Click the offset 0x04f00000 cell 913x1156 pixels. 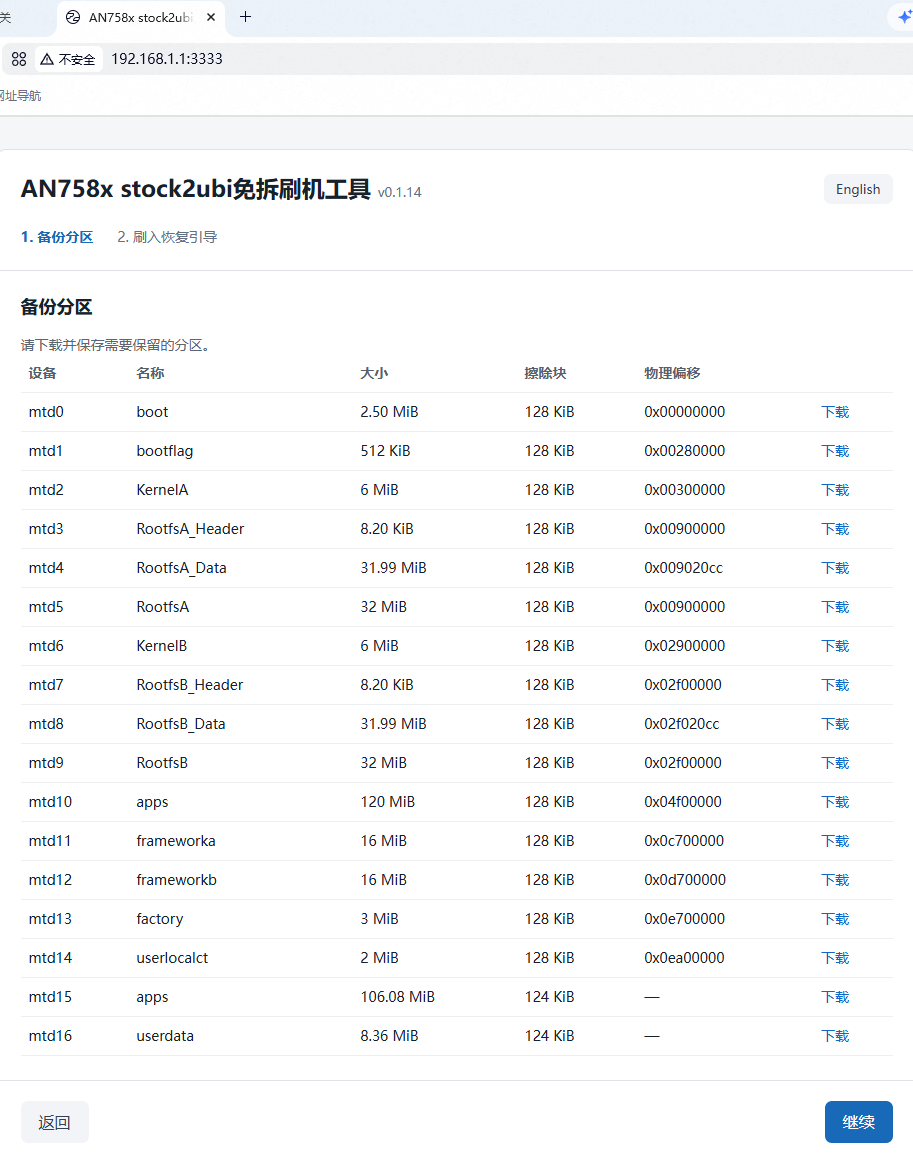click(683, 802)
